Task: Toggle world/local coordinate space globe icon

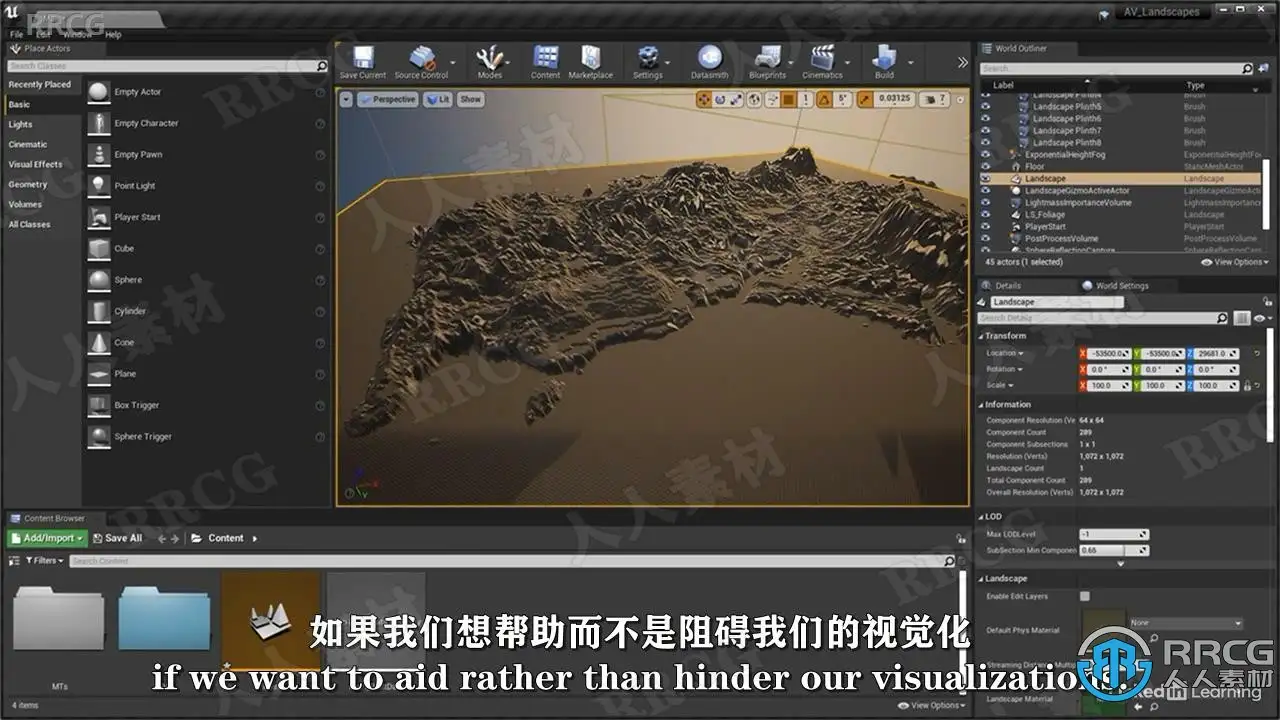Action: tap(755, 99)
